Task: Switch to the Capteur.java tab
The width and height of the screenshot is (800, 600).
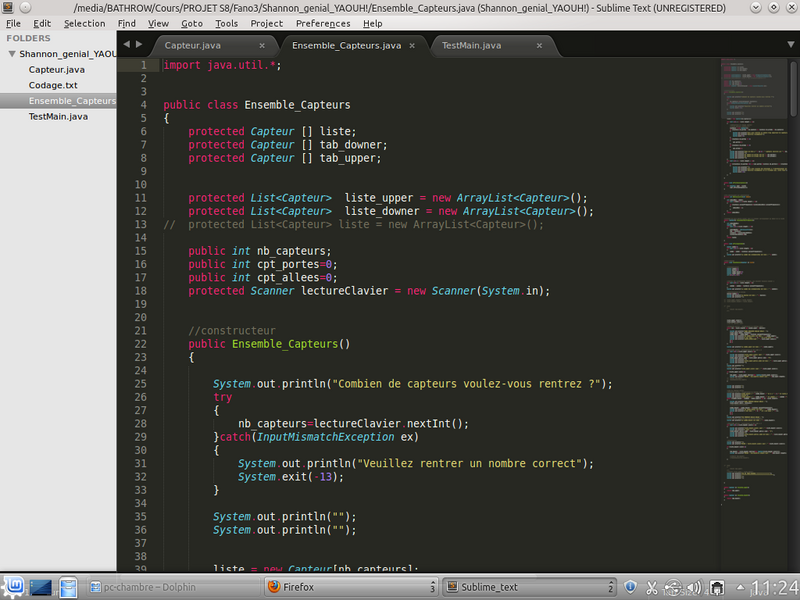Action: click(x=194, y=46)
